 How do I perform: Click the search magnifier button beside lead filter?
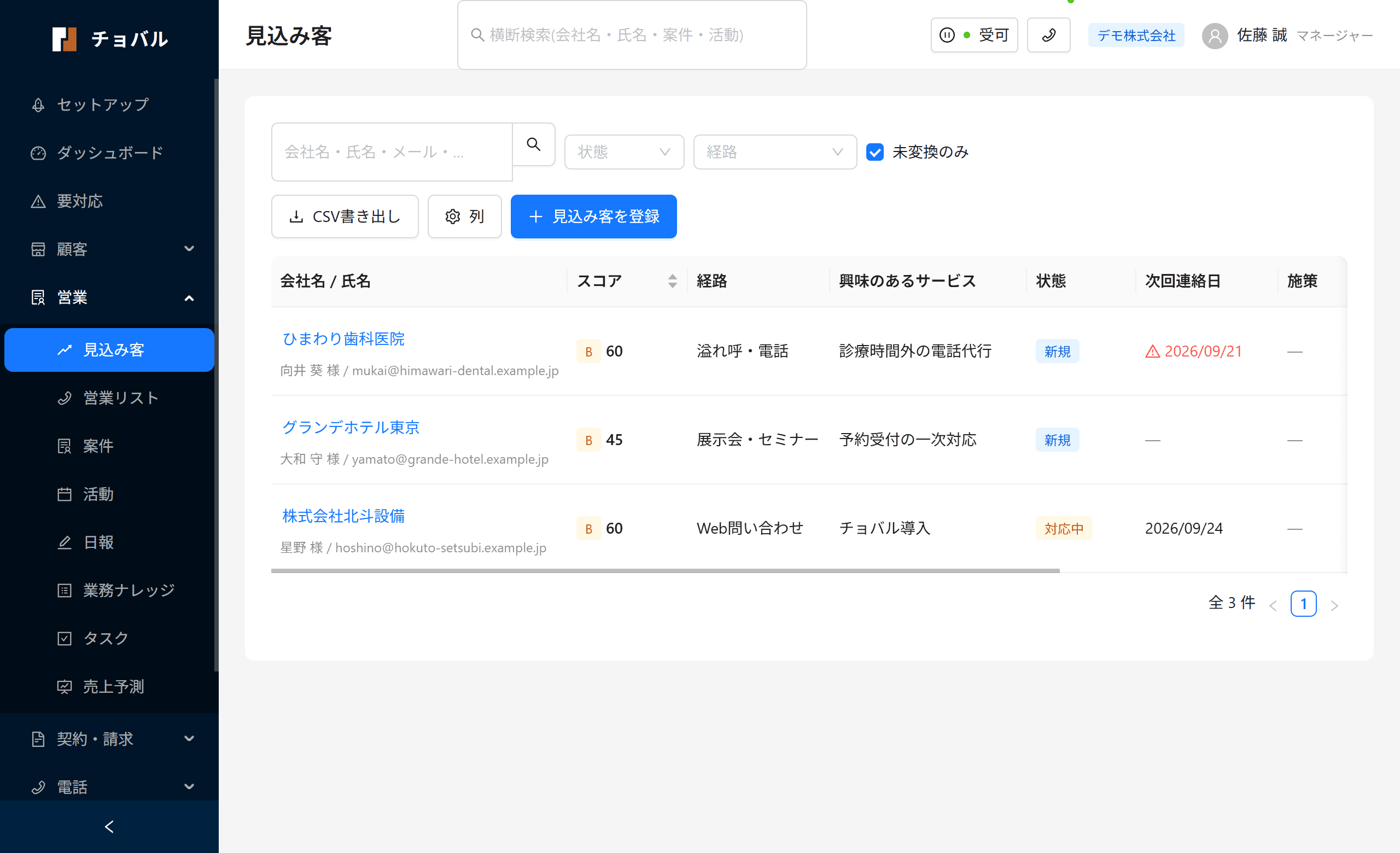(533, 144)
